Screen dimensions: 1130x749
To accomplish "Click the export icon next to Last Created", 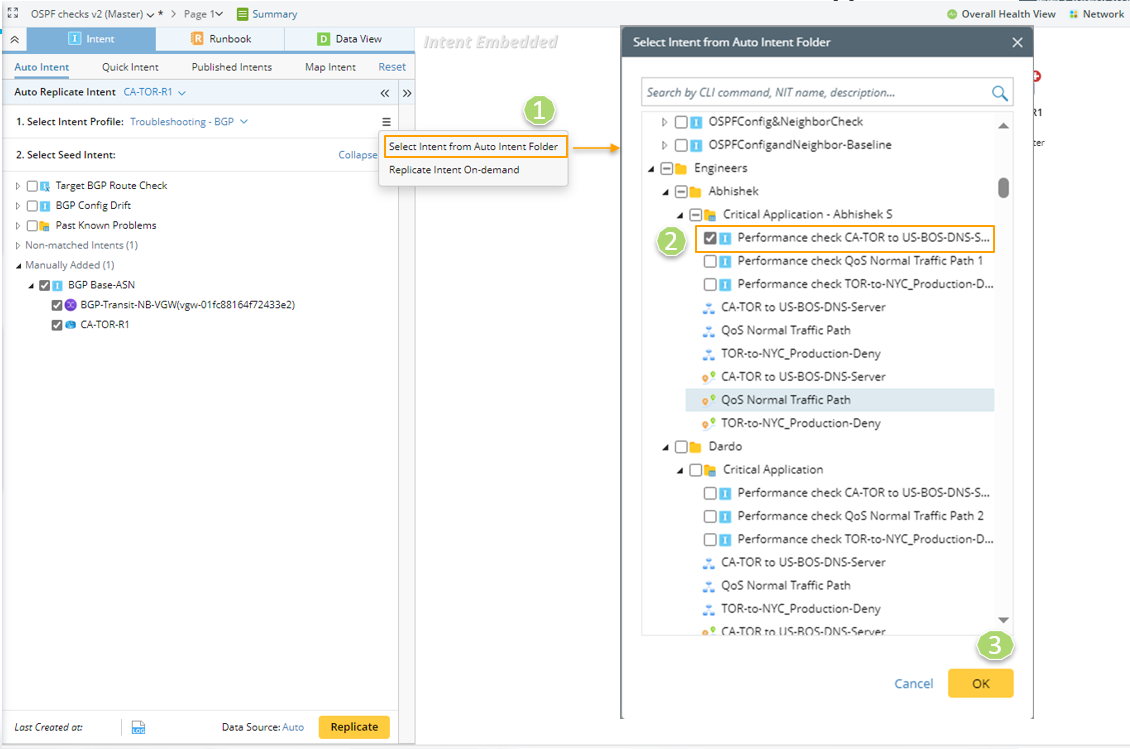I will (139, 727).
